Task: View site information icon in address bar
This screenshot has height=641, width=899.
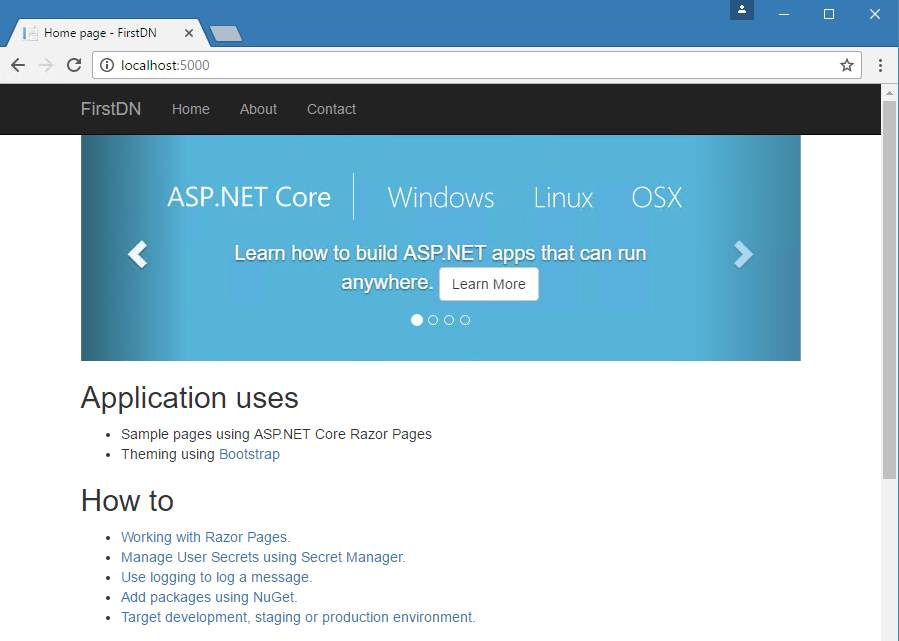Action: 107,65
